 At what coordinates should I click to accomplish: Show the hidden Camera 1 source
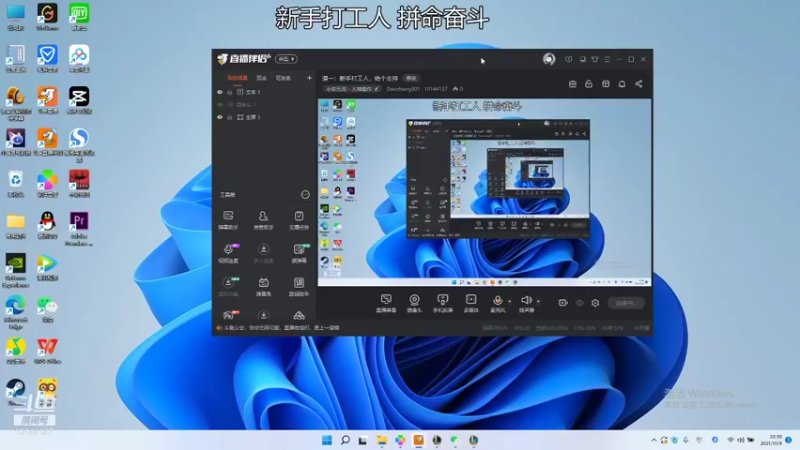click(x=220, y=105)
